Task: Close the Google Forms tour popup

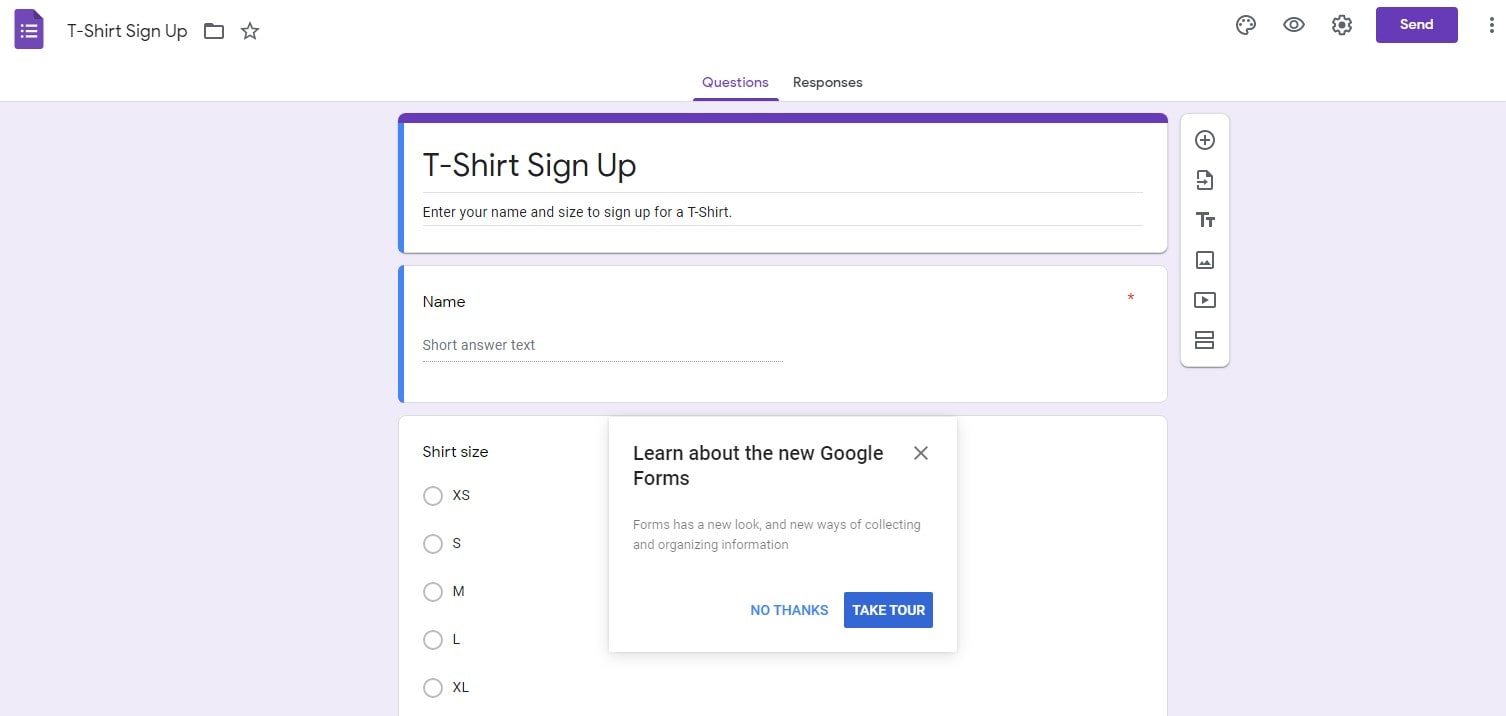Action: pyautogui.click(x=921, y=453)
